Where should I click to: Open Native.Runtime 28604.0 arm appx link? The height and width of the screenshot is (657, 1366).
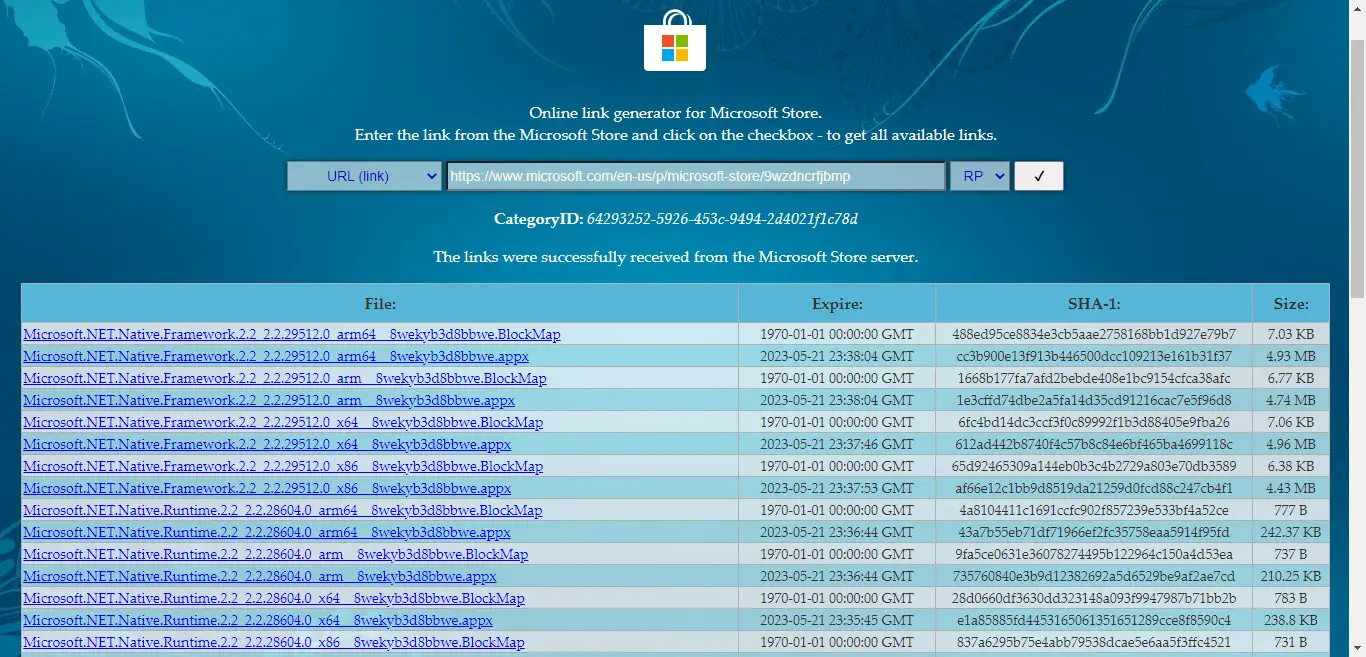(260, 576)
